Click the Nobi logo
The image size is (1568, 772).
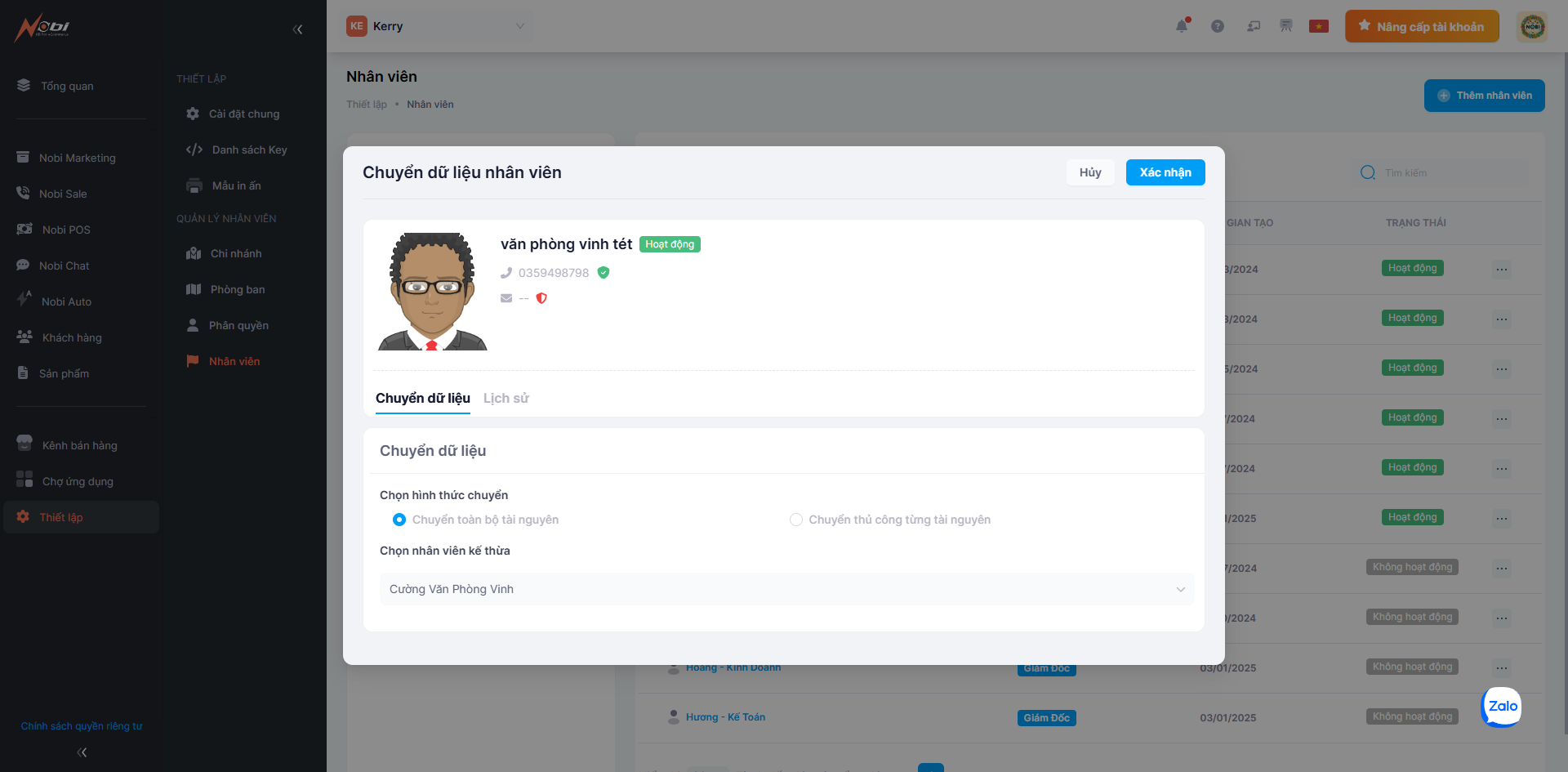[x=42, y=27]
